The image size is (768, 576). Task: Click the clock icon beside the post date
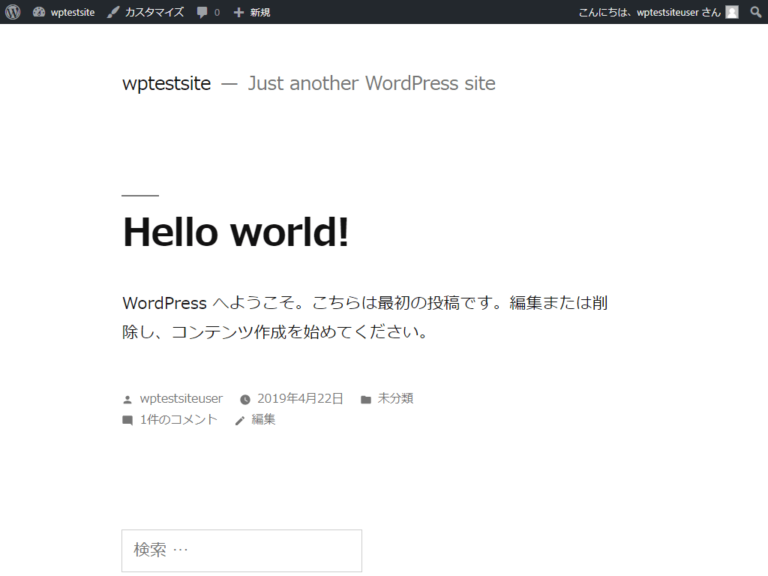(x=245, y=399)
